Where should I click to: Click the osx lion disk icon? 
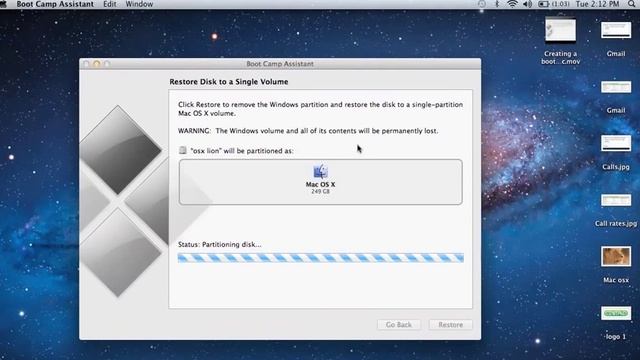(182, 150)
